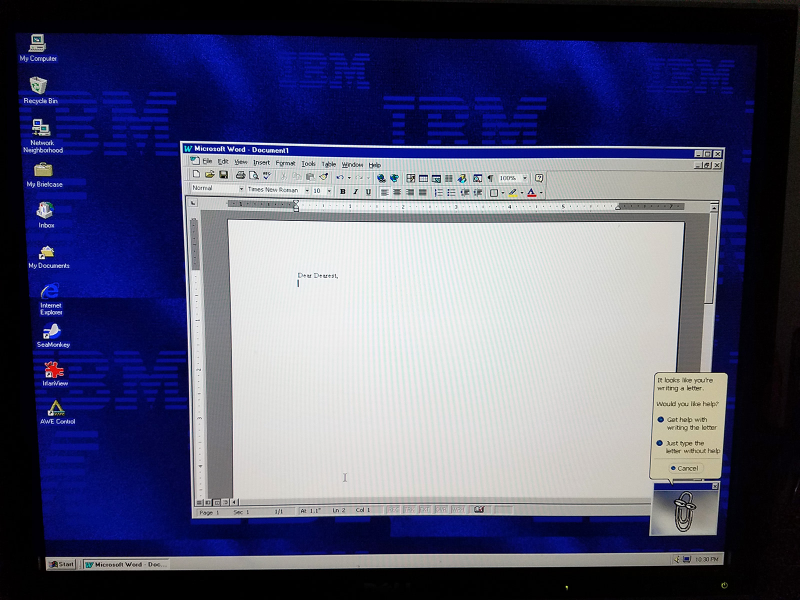This screenshot has height=600, width=800.
Task: Switch to Page Layout View button
Action: click(x=217, y=503)
